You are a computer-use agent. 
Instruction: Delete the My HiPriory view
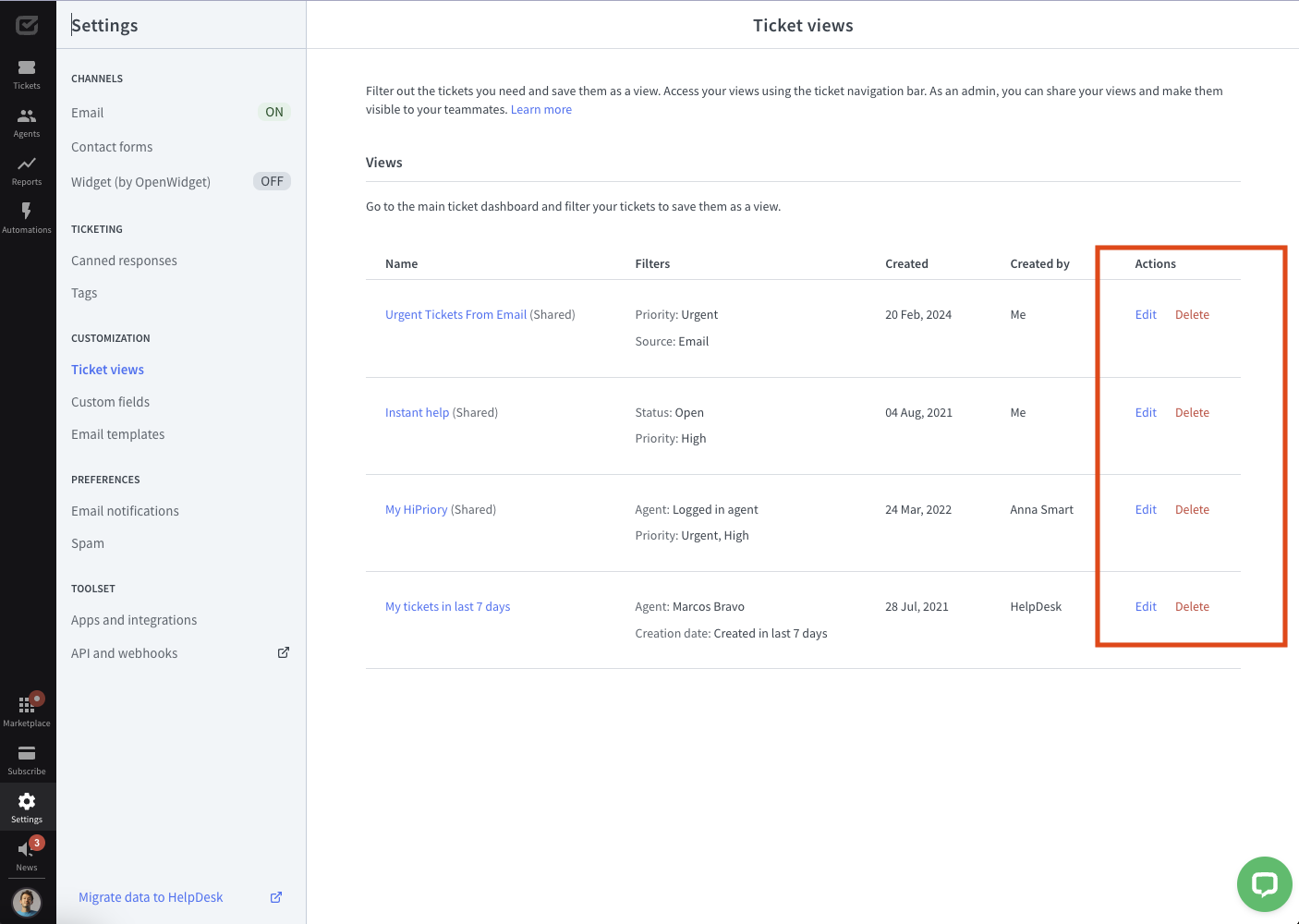(1192, 509)
